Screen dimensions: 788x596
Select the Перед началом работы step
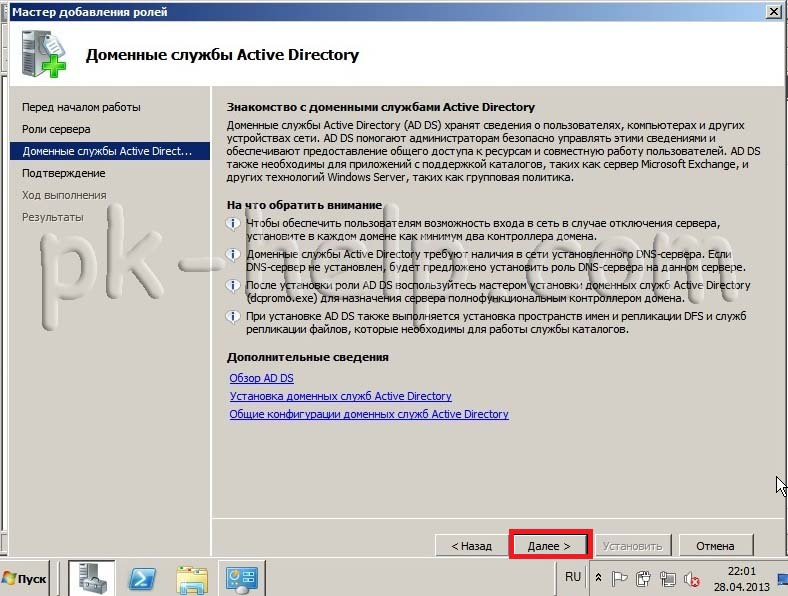point(81,107)
